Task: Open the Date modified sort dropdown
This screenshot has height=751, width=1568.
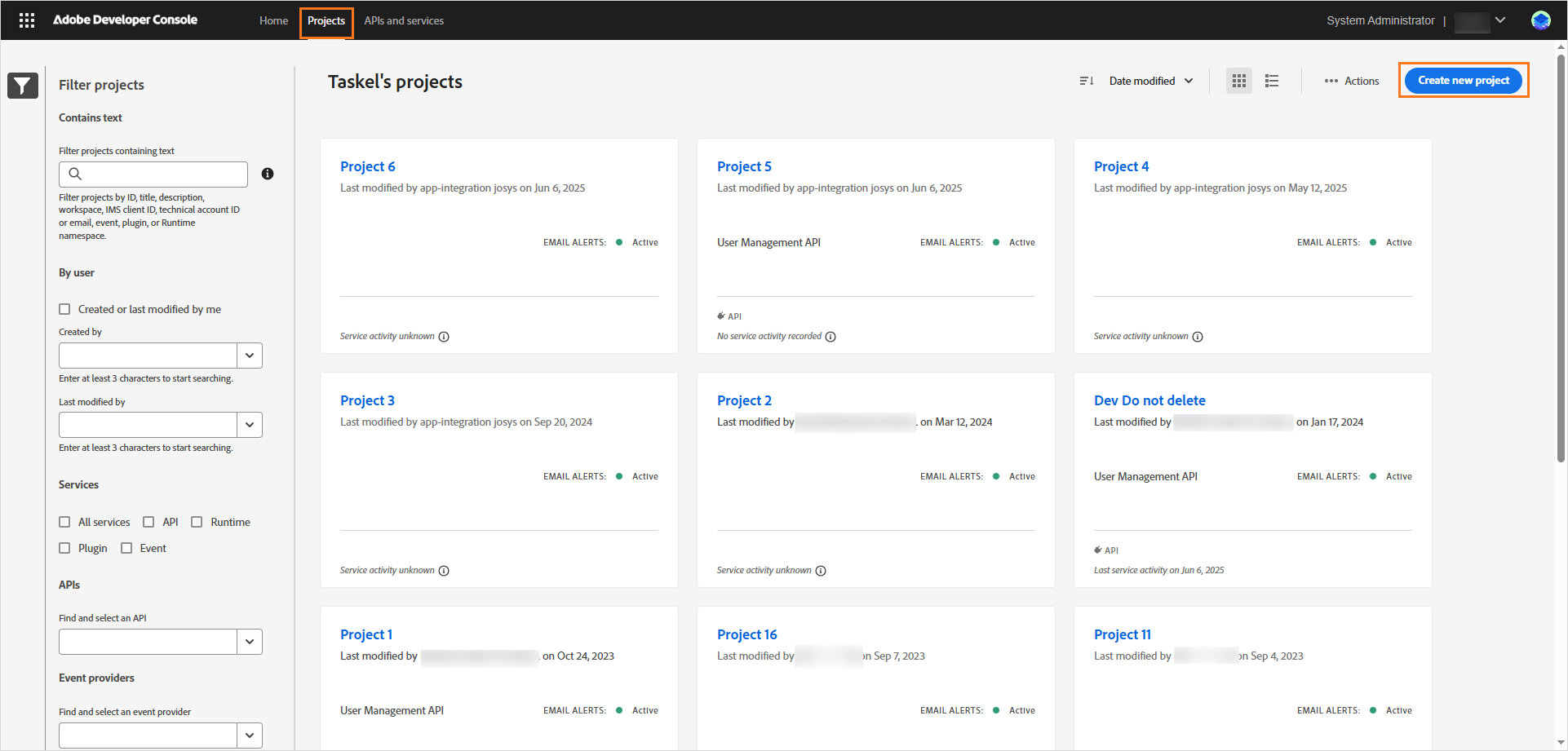Action: click(x=1151, y=81)
